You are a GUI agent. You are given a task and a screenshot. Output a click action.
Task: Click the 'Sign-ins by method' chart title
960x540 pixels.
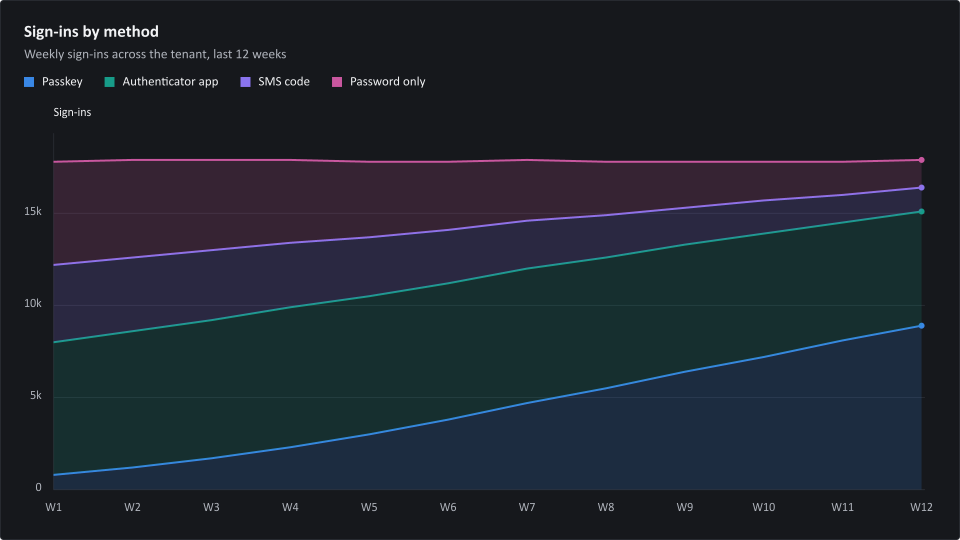coord(91,32)
